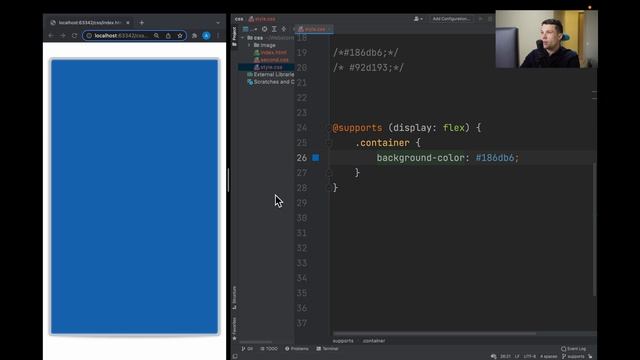Bookmark this page with the star icon
This screenshot has width=640, height=360.
(180, 36)
